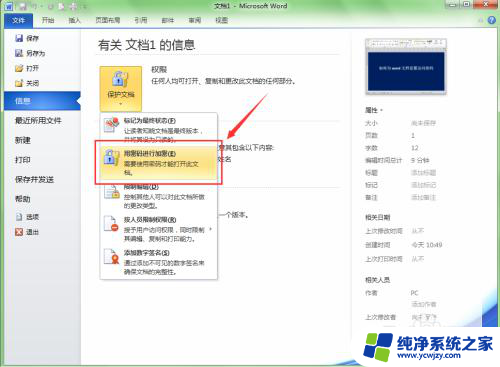Click the Mark as Final icon
Screen dimensions: 500x367
point(111,125)
